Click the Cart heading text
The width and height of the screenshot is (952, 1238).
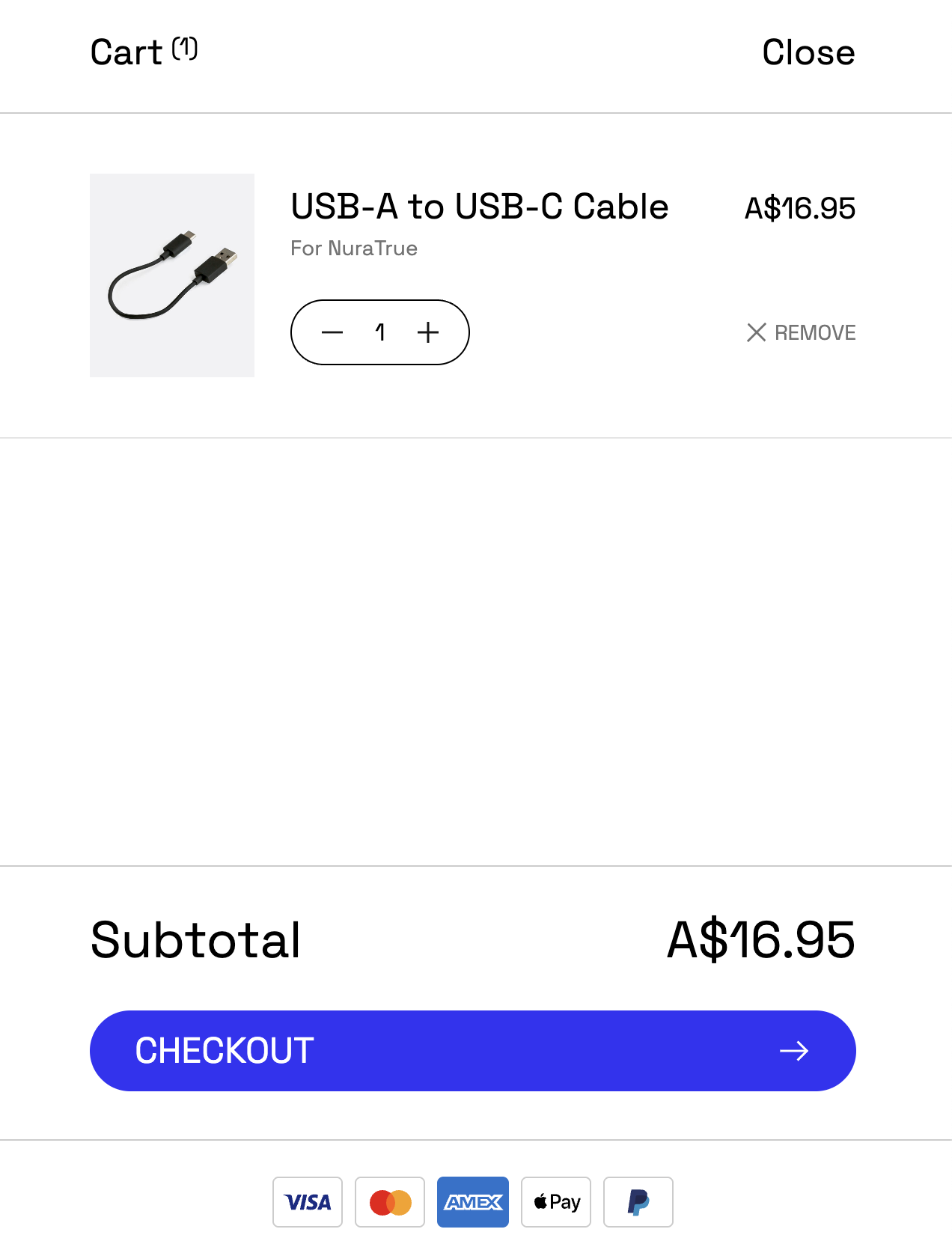coord(126,53)
